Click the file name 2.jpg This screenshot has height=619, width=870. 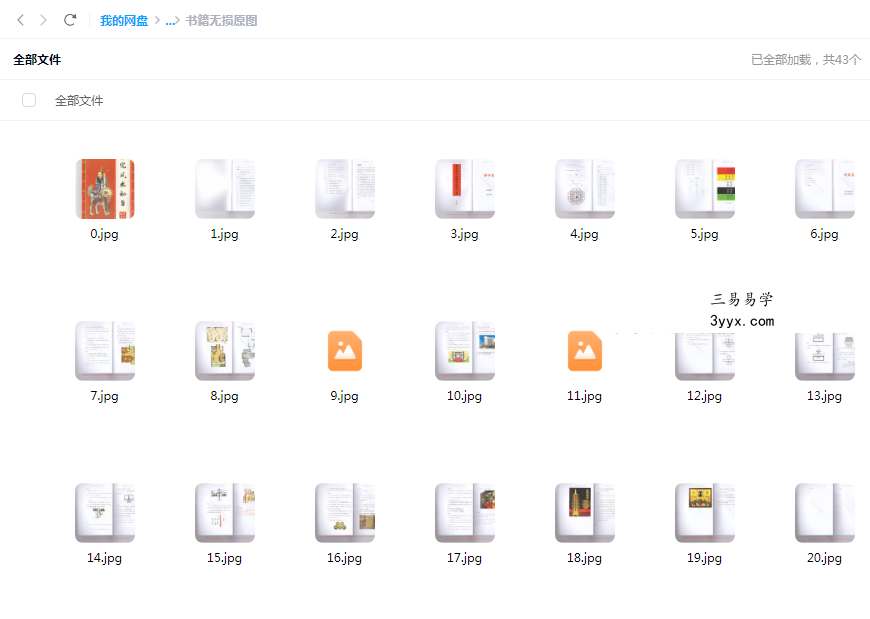click(x=345, y=234)
